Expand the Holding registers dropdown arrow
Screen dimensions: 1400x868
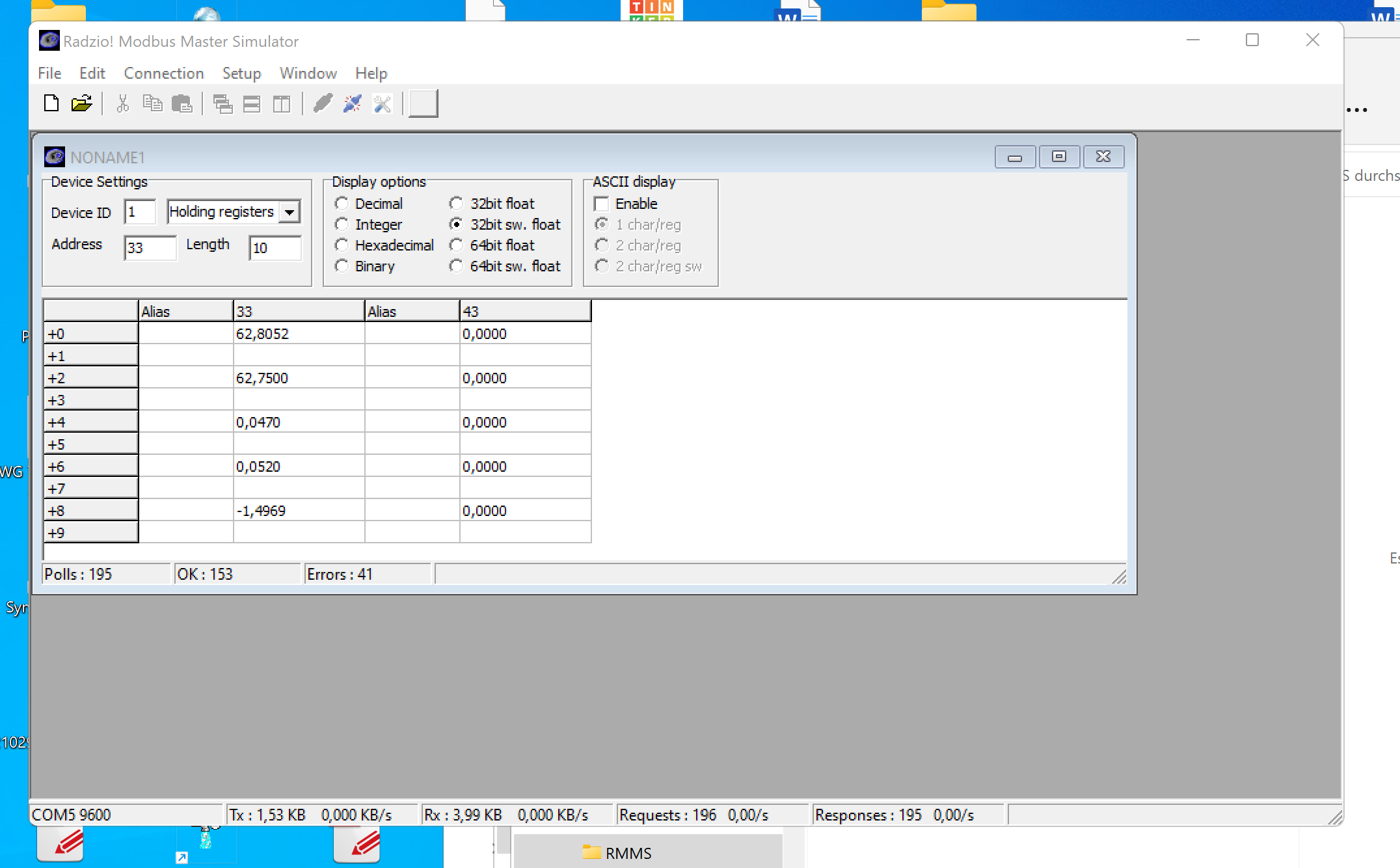pyautogui.click(x=289, y=212)
